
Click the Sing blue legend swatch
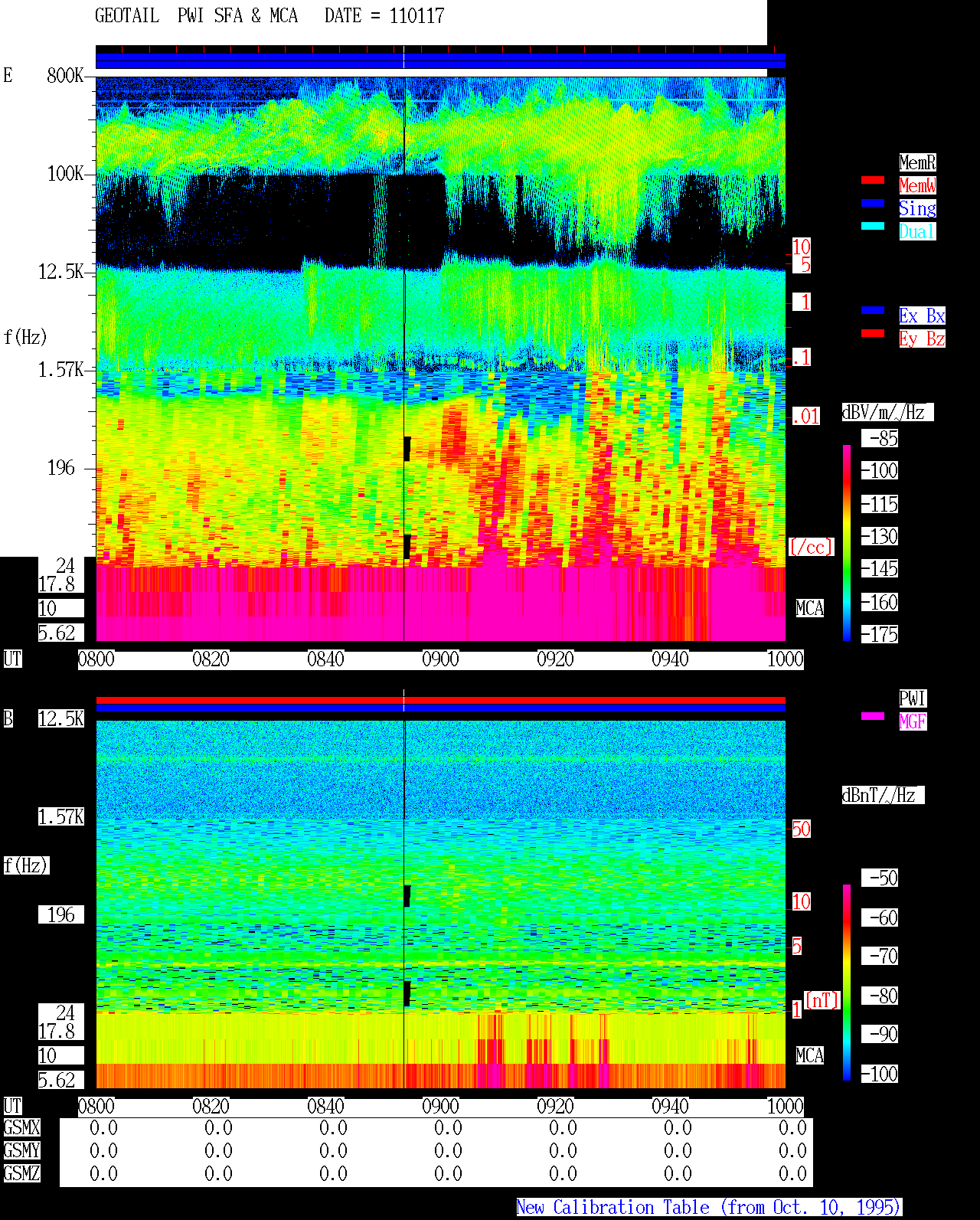873,203
